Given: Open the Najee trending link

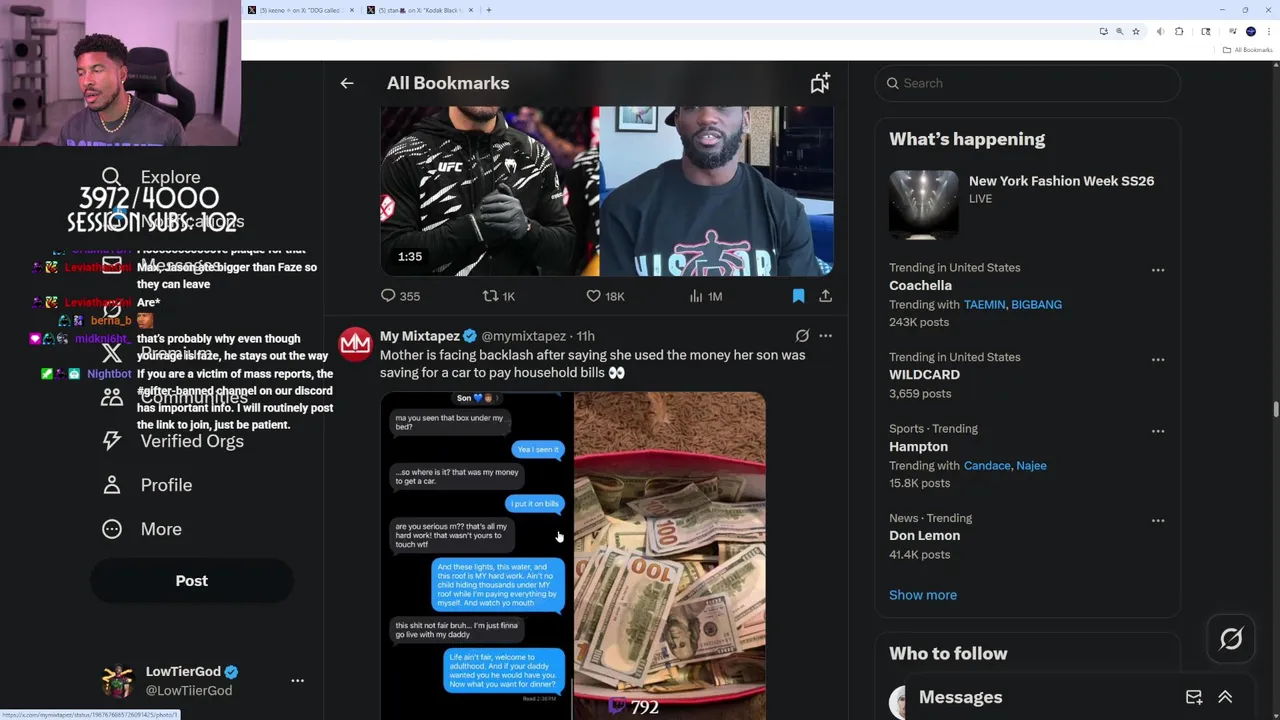Looking at the screenshot, I should click(1031, 465).
